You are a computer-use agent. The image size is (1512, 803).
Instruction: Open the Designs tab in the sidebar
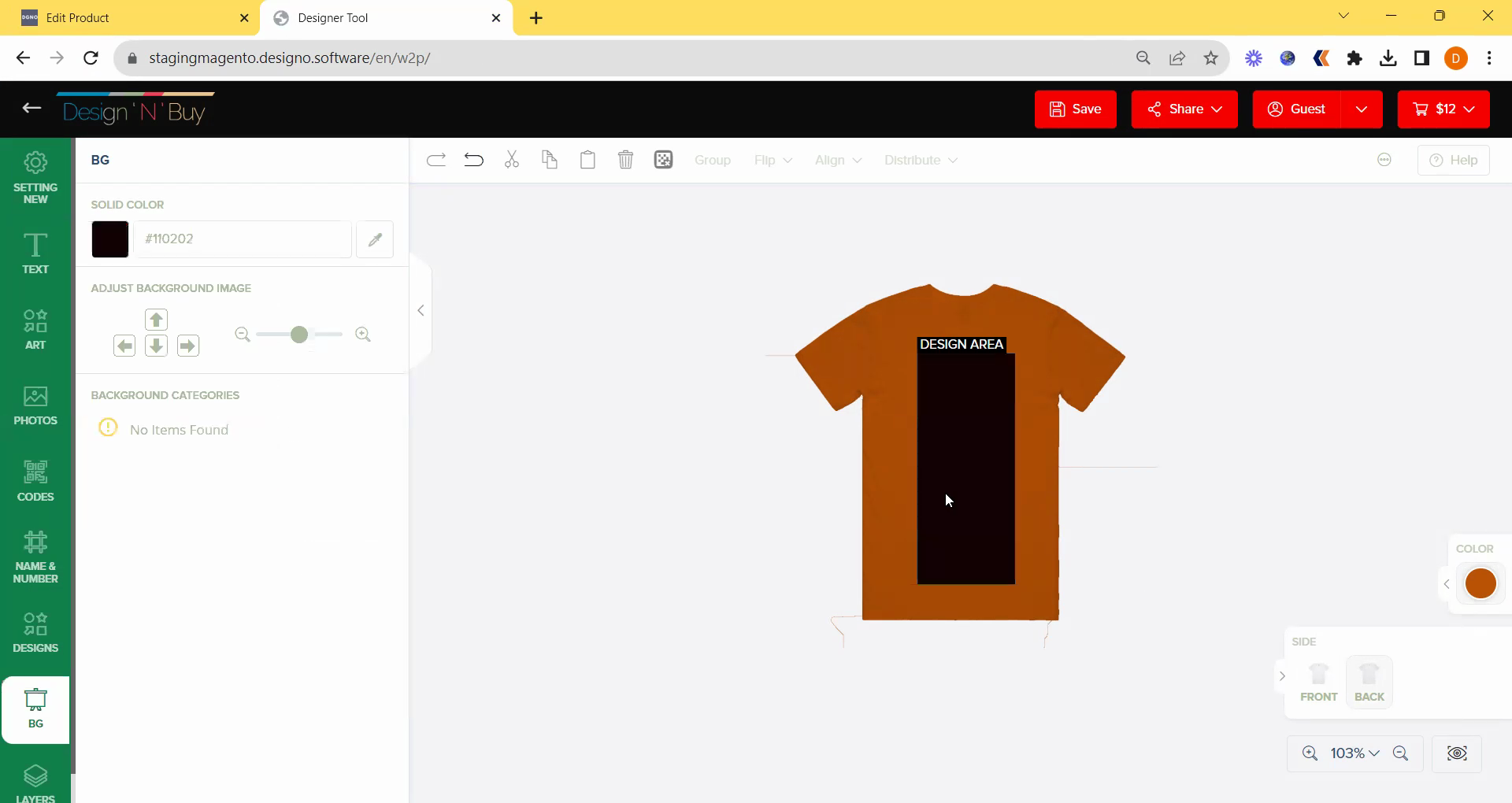pos(35,633)
